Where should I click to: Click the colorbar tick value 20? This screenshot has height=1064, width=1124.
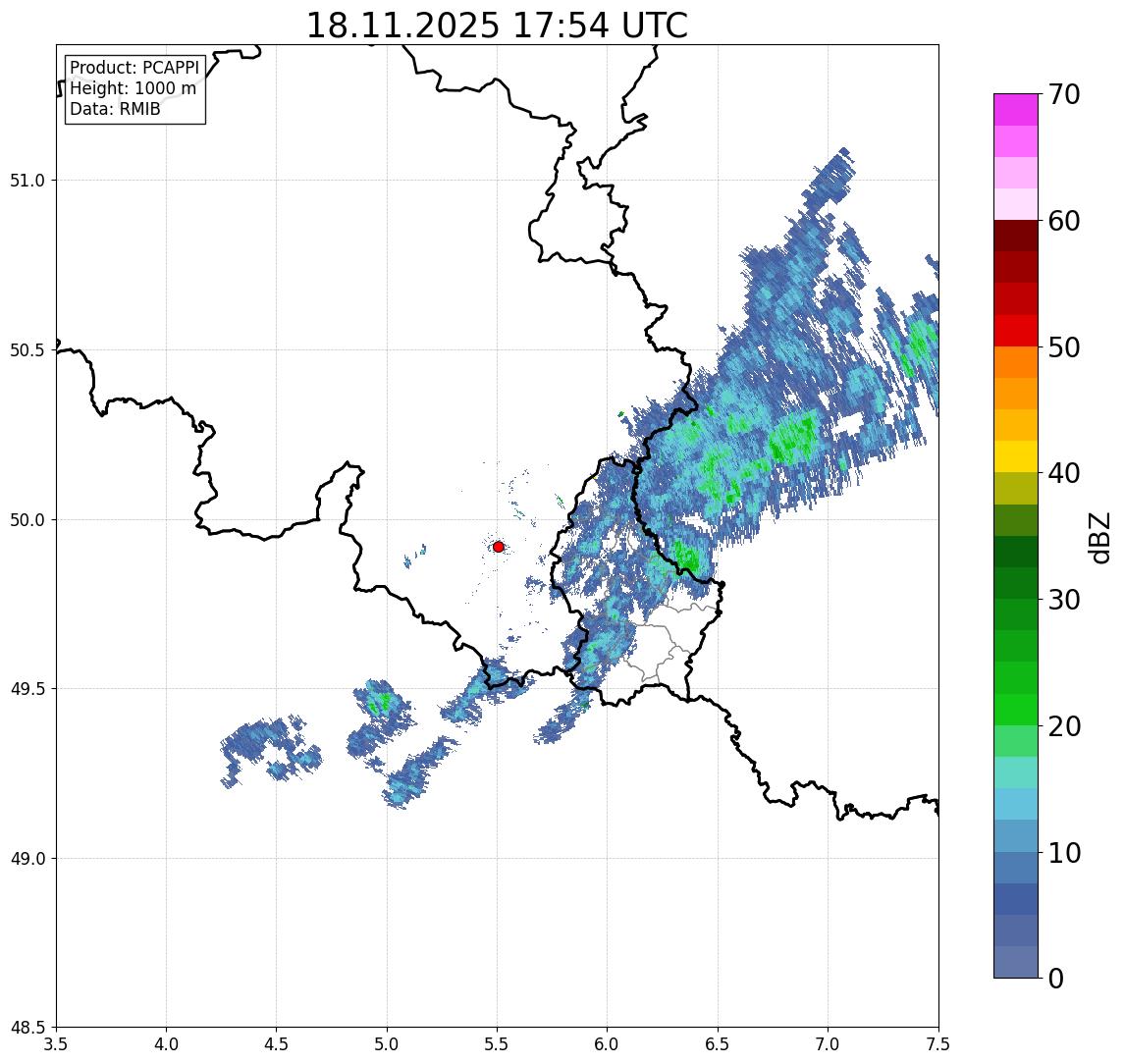click(1063, 725)
